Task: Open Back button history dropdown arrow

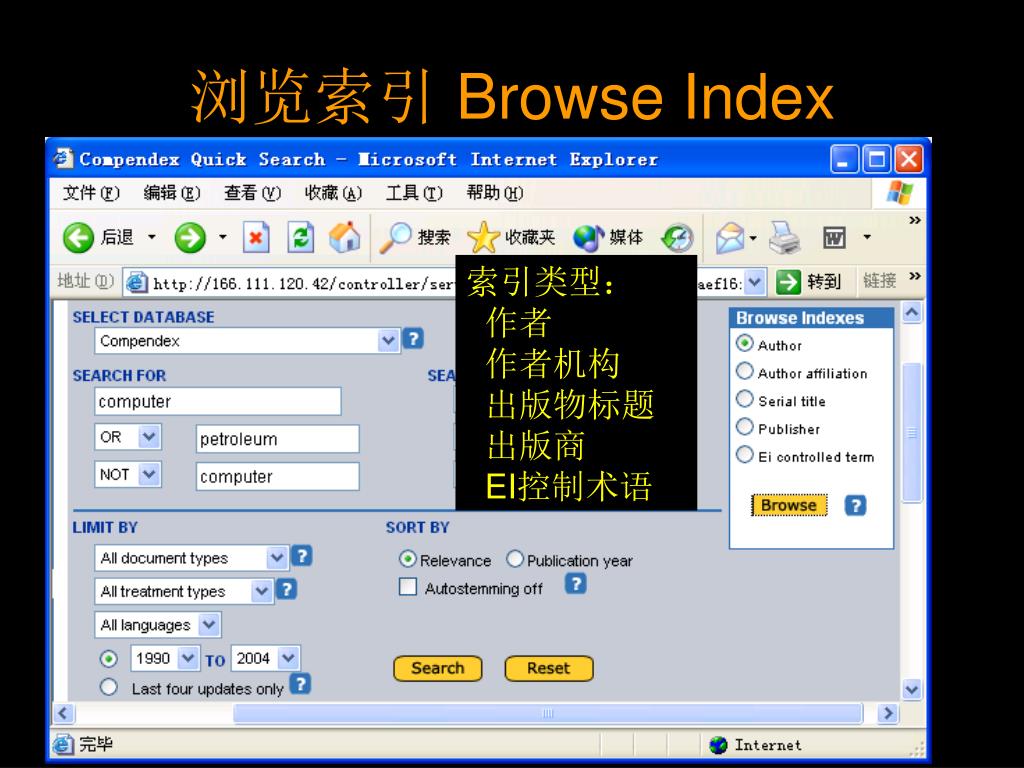Action: (x=152, y=236)
